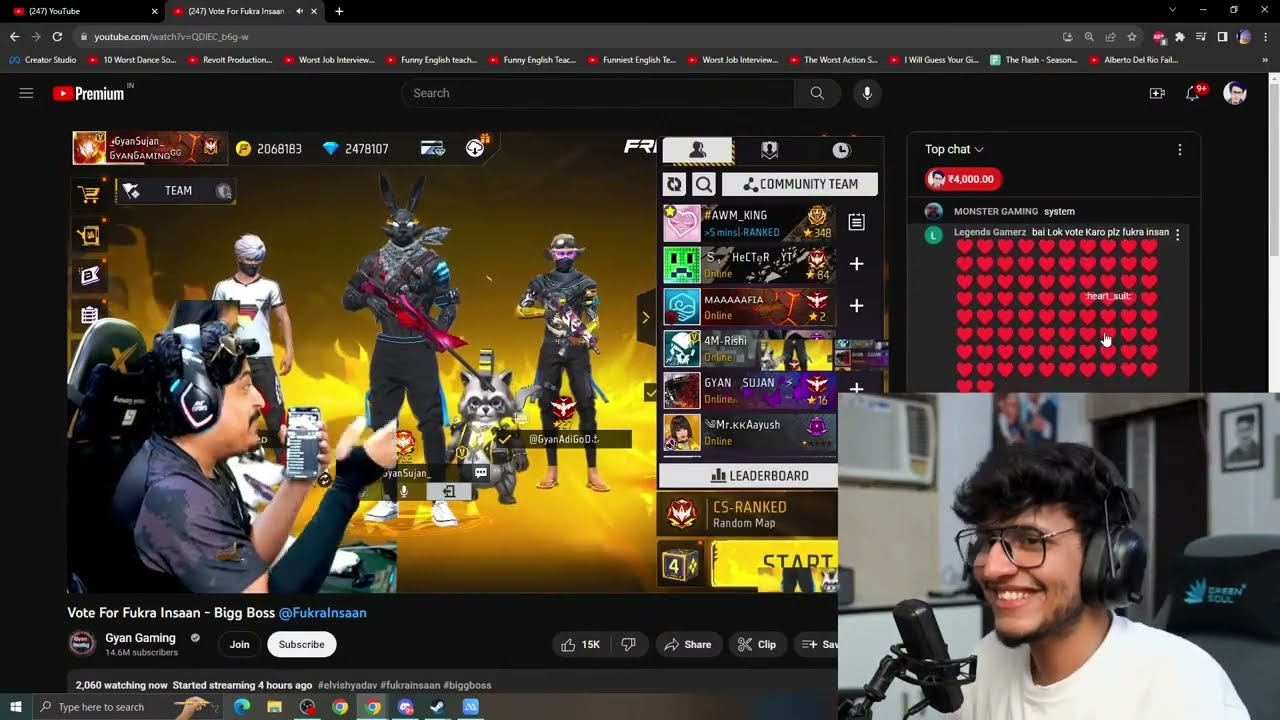Open Steam from the taskbar
The image size is (1280, 720).
(437, 707)
